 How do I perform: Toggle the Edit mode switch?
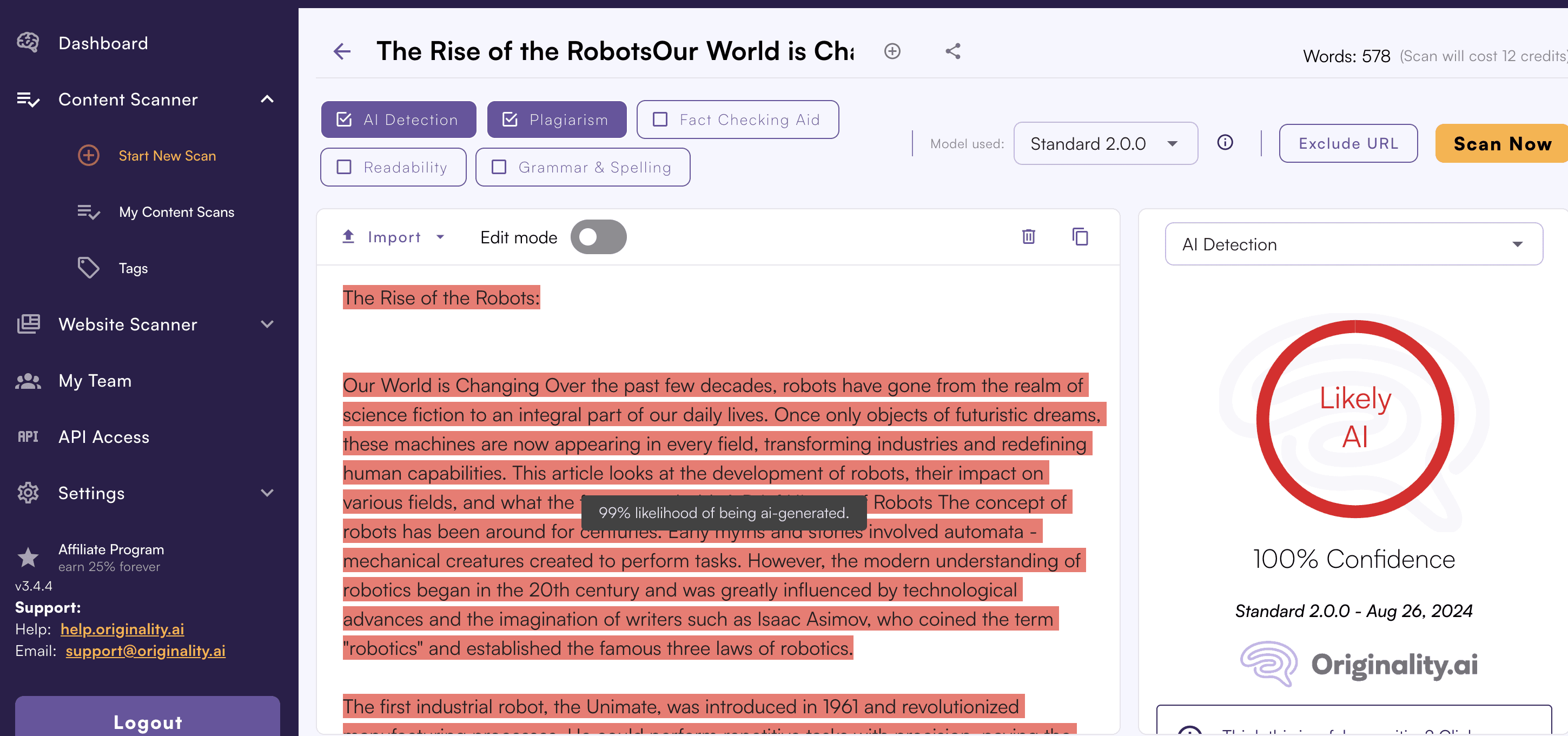pos(598,237)
